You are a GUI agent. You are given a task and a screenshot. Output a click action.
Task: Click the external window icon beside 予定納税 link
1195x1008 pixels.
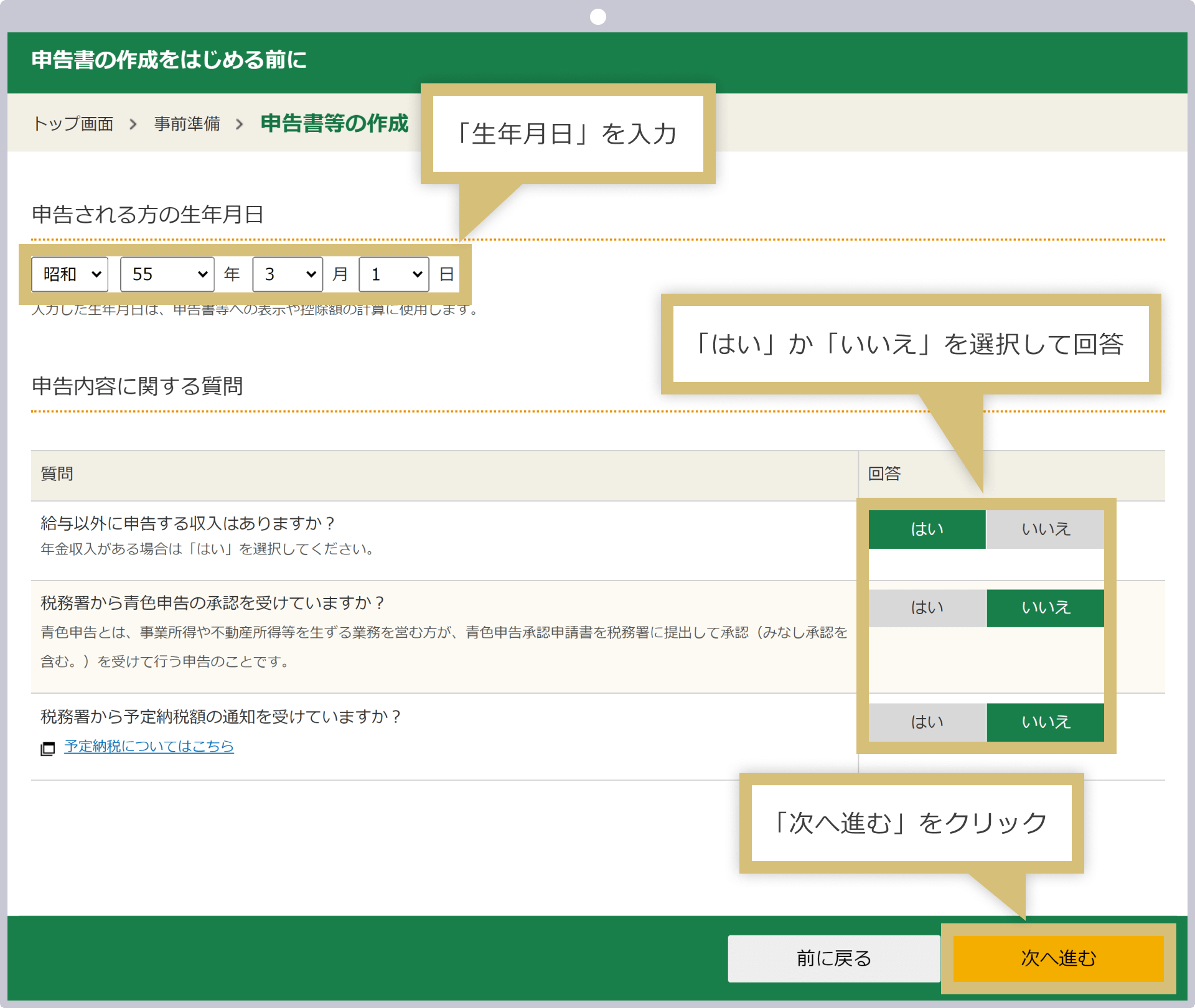[48, 749]
